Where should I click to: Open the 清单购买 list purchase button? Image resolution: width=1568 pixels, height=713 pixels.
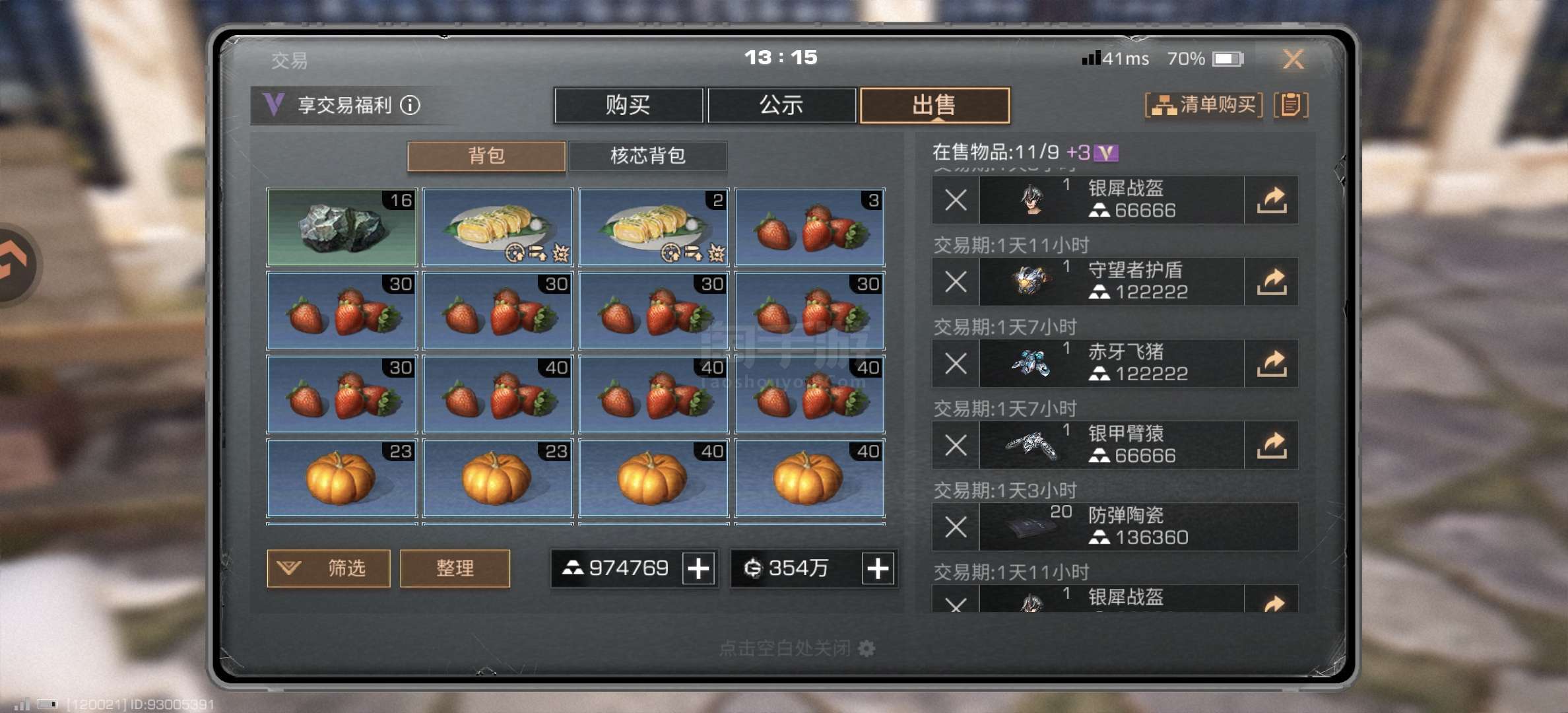pyautogui.click(x=1204, y=105)
